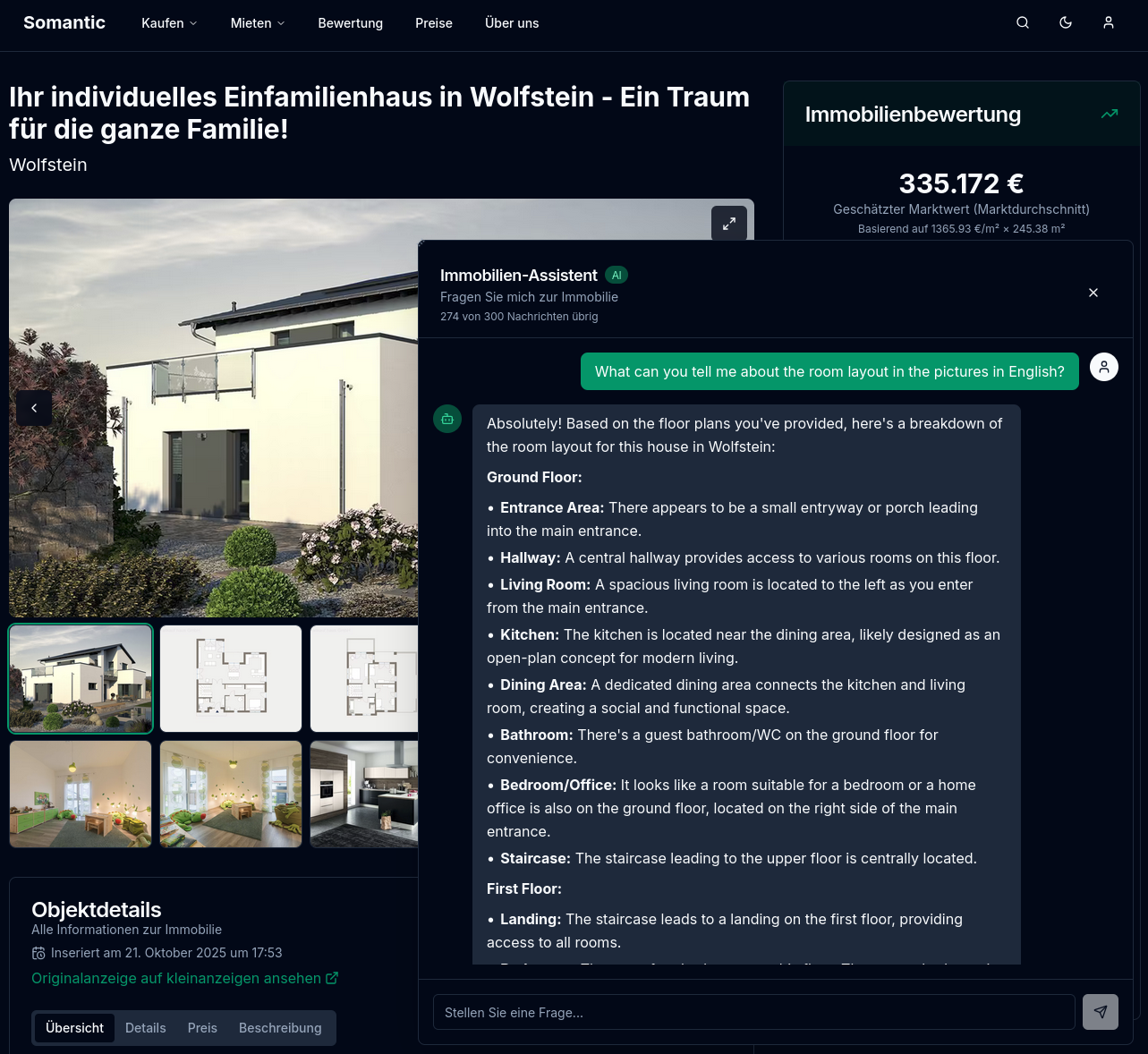Expand the image to fullscreen view
This screenshot has width=1148, height=1054.
click(729, 224)
